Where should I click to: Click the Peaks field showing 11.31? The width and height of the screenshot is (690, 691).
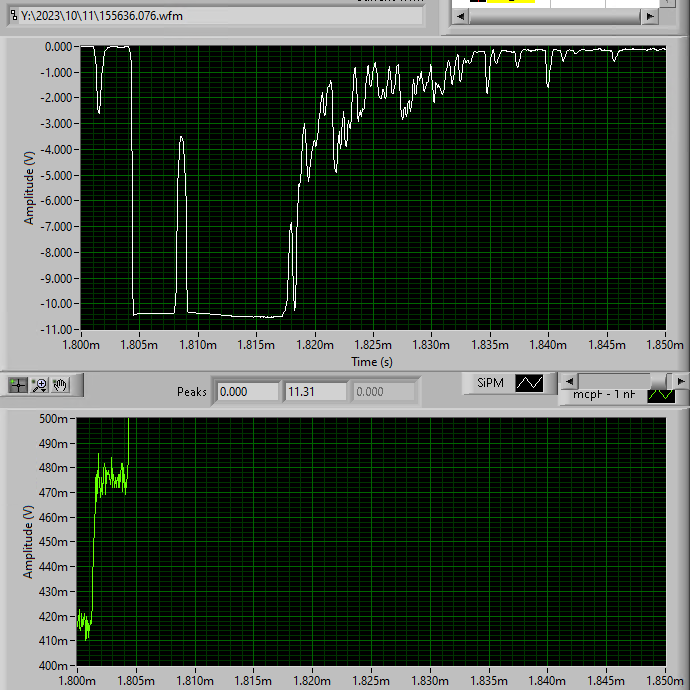pyautogui.click(x=315, y=392)
